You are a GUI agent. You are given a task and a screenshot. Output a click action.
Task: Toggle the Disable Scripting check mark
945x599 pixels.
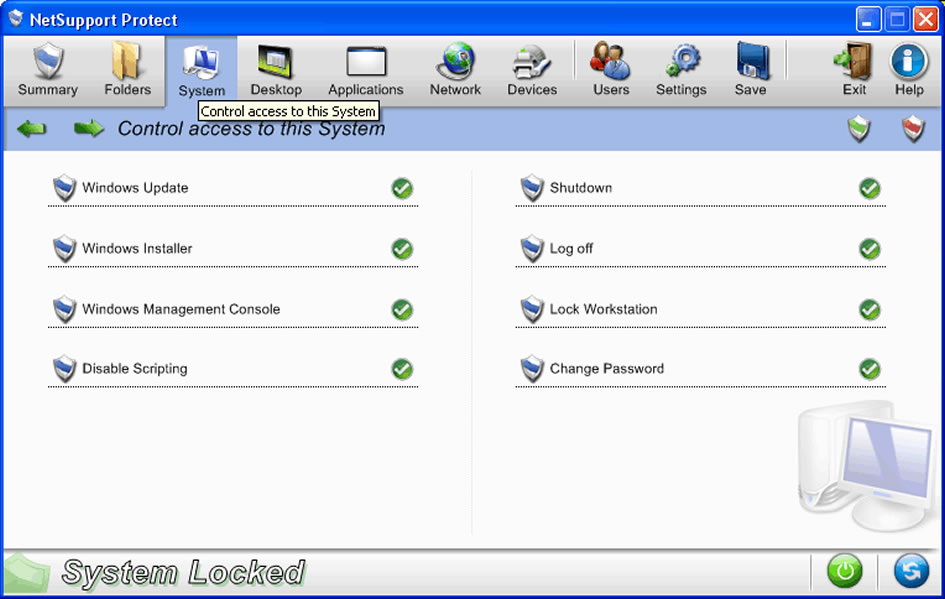402,369
